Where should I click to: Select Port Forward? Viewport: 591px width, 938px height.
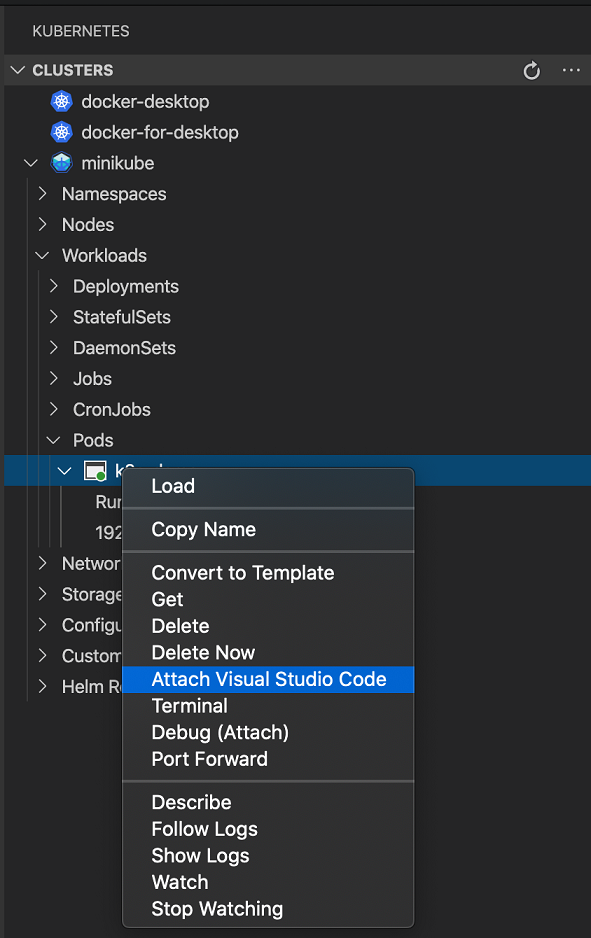(x=207, y=758)
